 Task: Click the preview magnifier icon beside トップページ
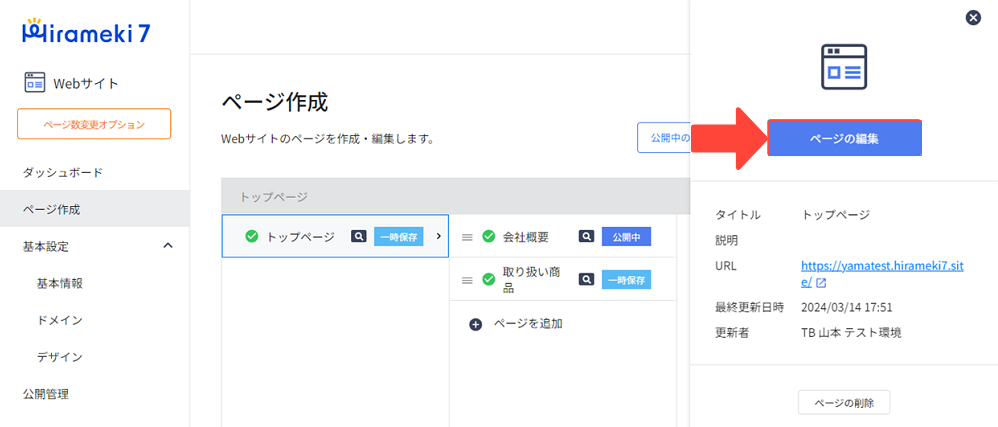pos(359,237)
